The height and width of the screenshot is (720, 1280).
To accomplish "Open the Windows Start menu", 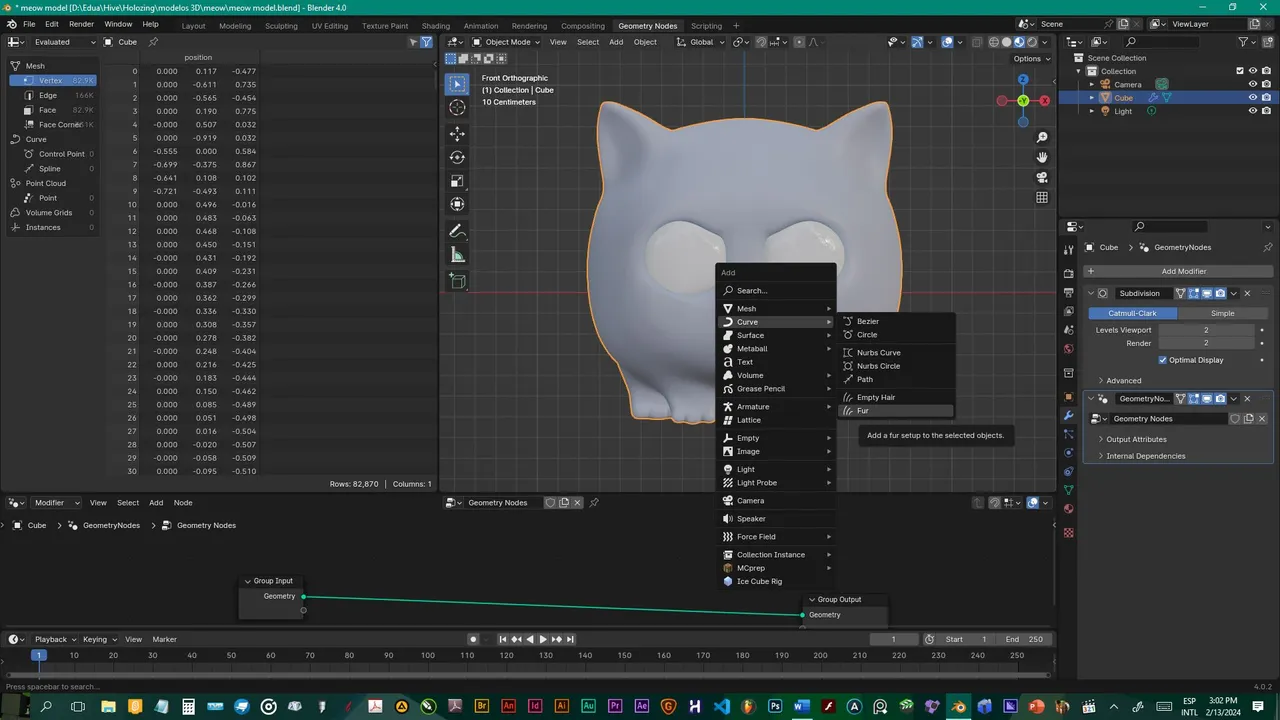I will point(16,707).
